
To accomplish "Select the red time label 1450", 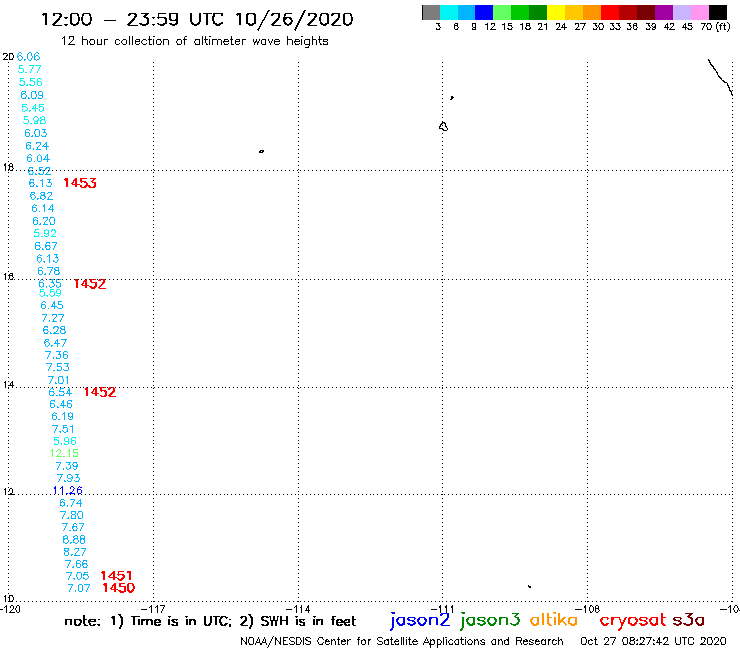I will 118,588.
